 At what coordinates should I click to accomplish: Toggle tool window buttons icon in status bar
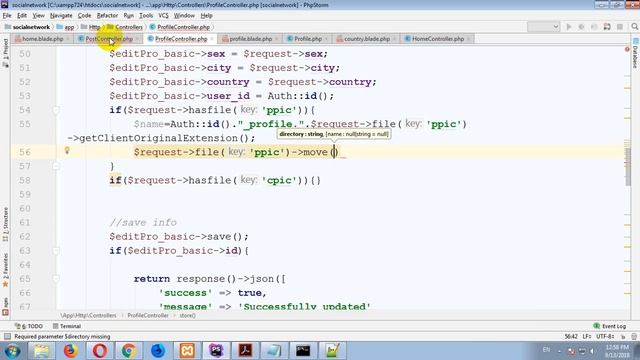pos(7,336)
